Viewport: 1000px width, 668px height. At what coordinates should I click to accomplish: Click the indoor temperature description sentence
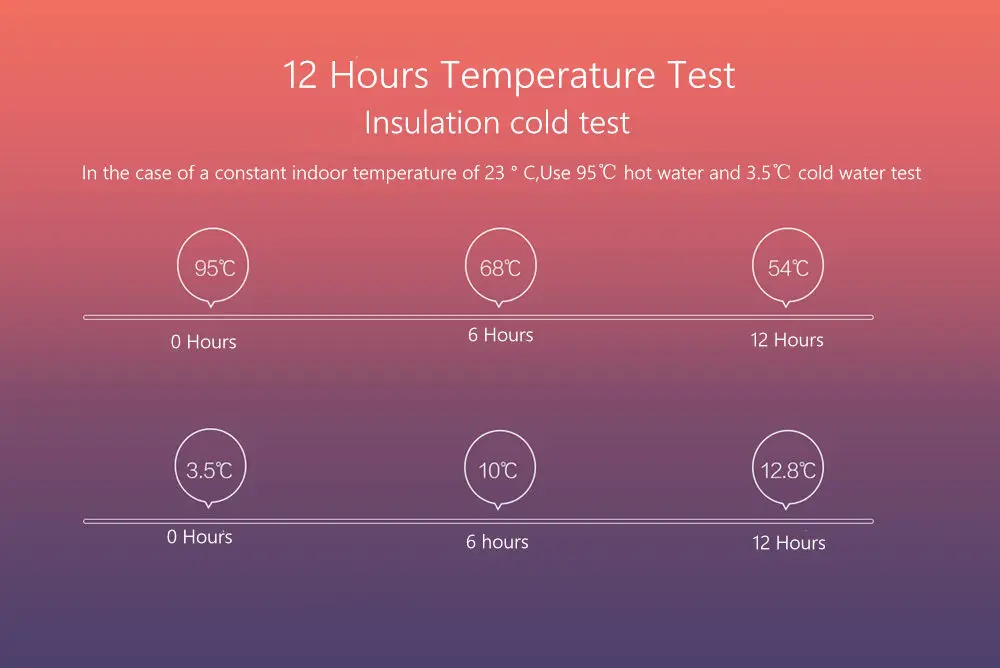coord(501,173)
